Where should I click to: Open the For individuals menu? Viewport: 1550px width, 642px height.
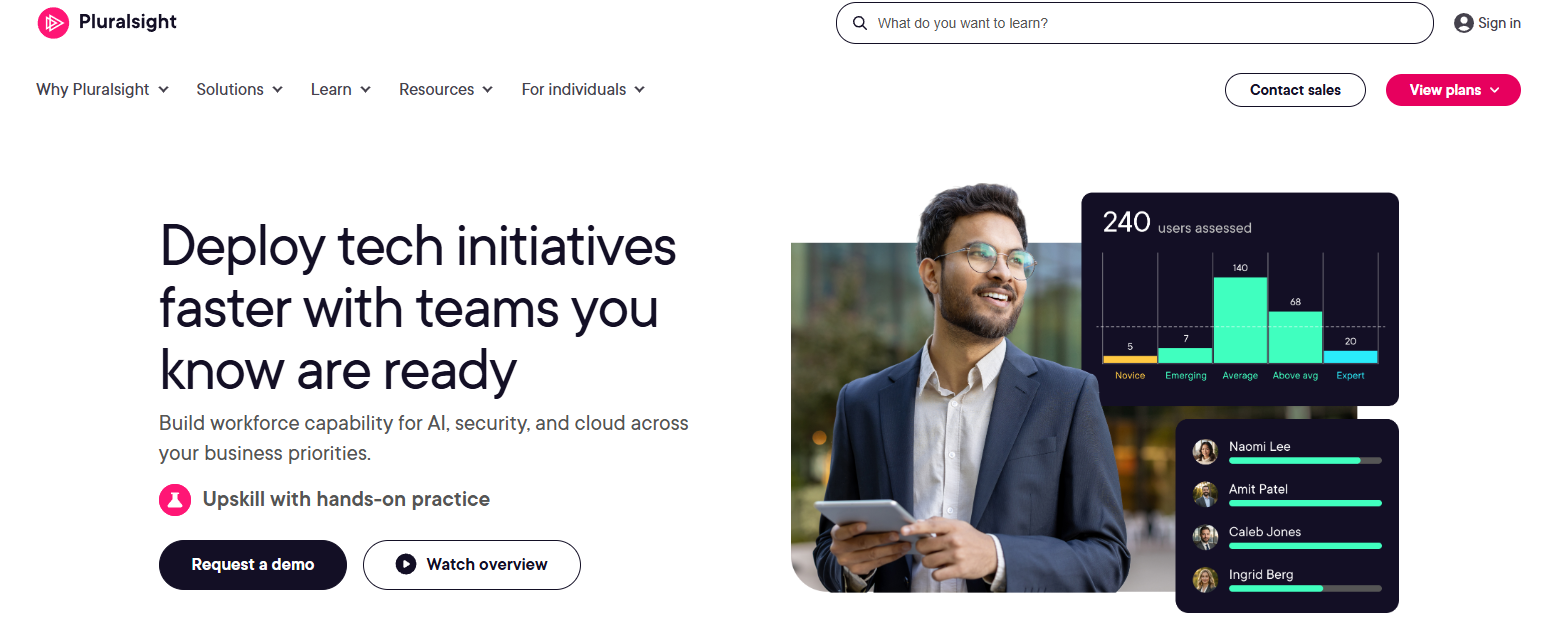(x=583, y=89)
